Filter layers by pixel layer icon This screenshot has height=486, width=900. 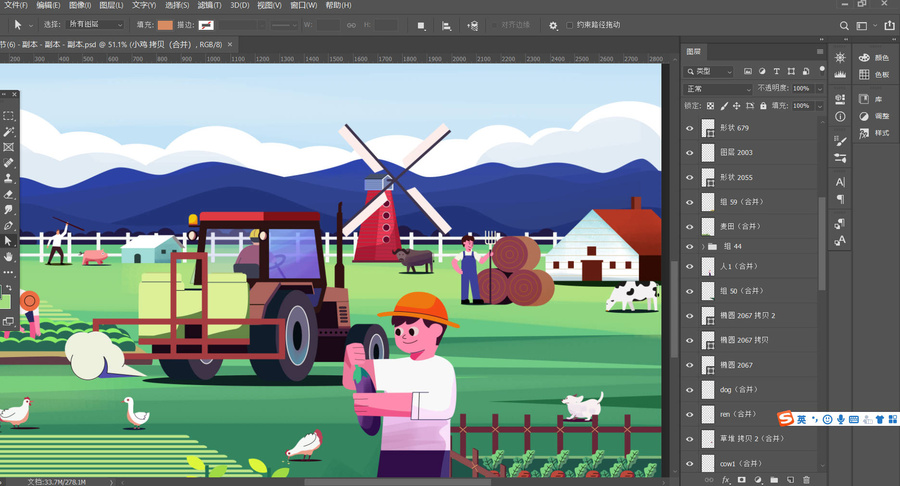pyautogui.click(x=747, y=71)
